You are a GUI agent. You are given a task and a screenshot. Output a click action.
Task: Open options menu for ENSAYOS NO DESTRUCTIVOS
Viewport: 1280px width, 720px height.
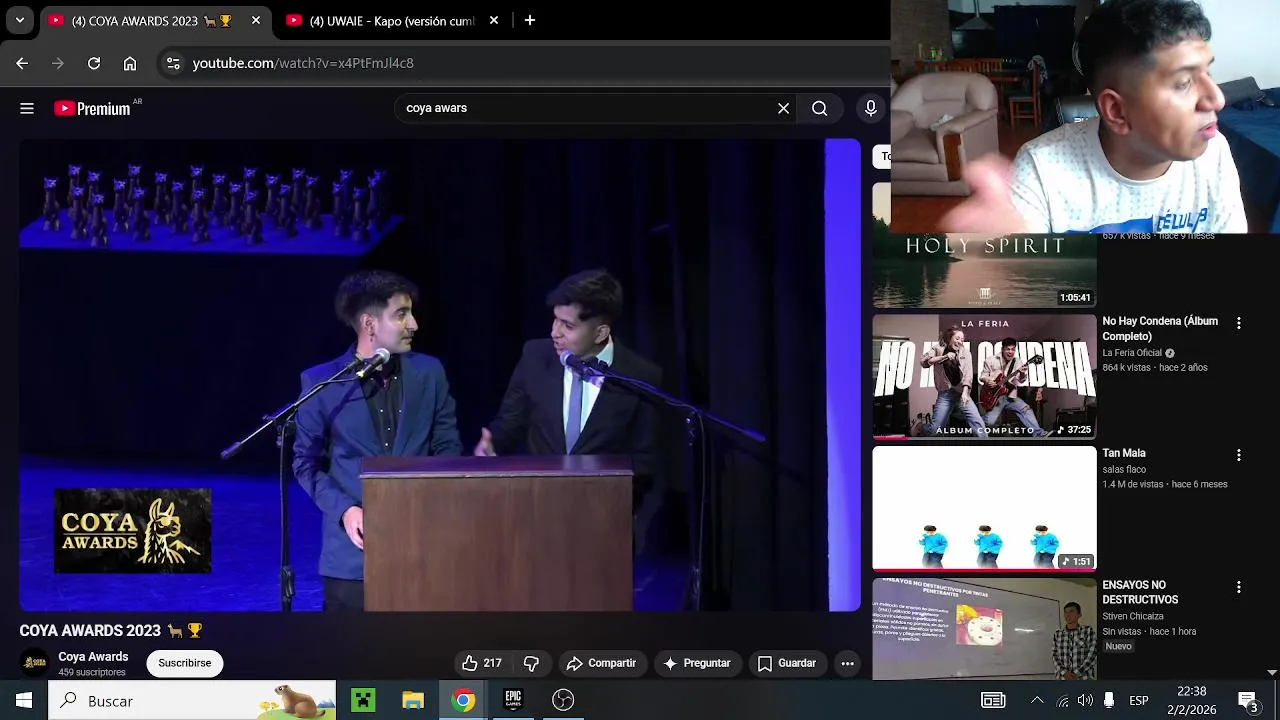[x=1239, y=587]
